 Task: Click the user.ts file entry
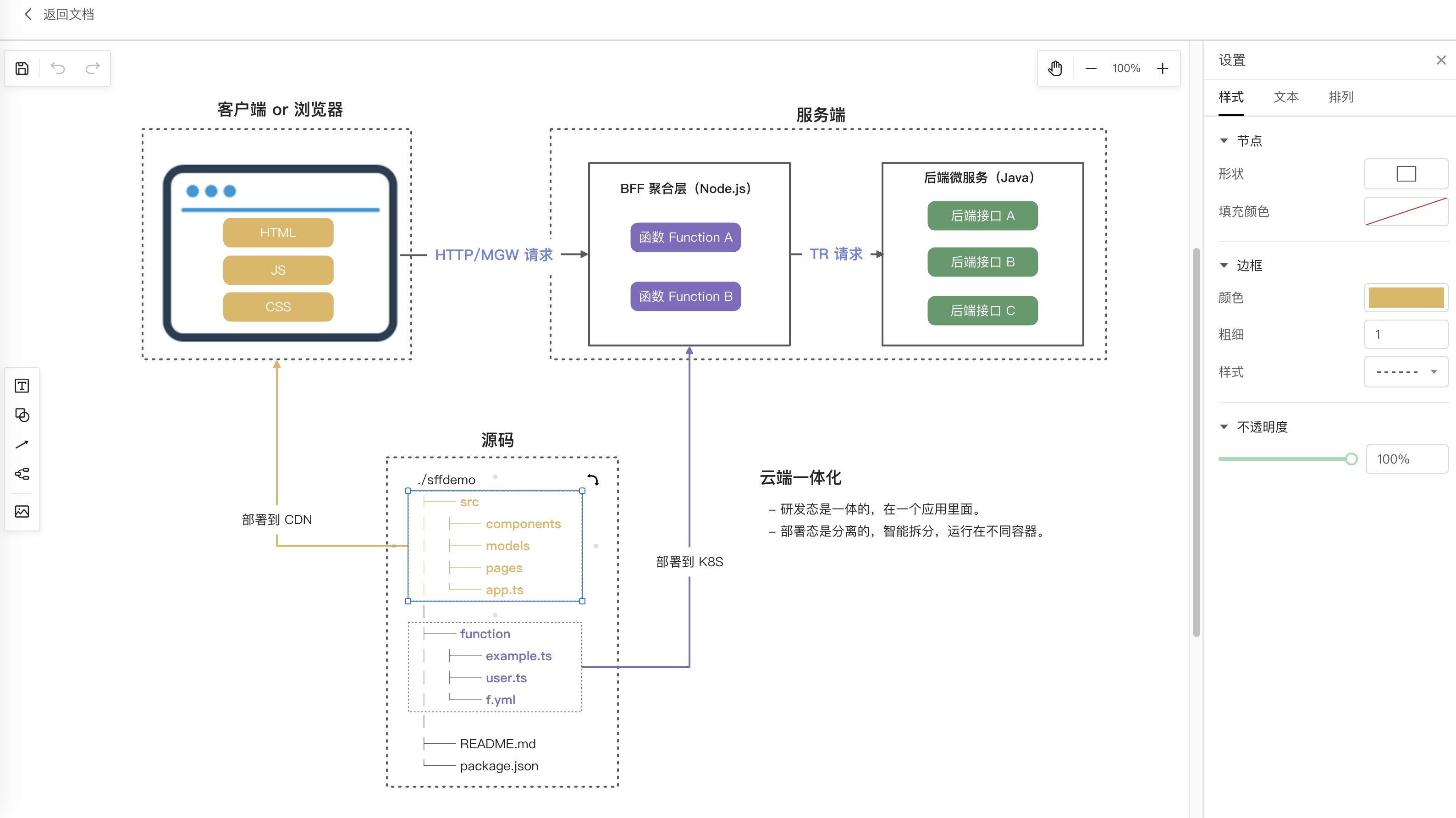[506, 678]
